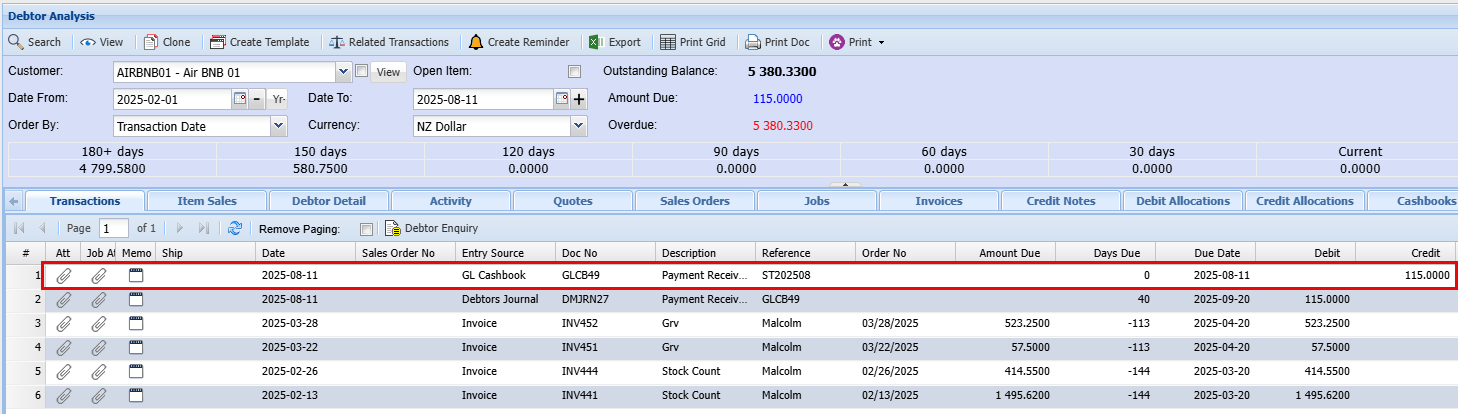Screen dimensions: 1458x414
Task: Click the Related Transactions toolbar button
Action: pos(390,42)
